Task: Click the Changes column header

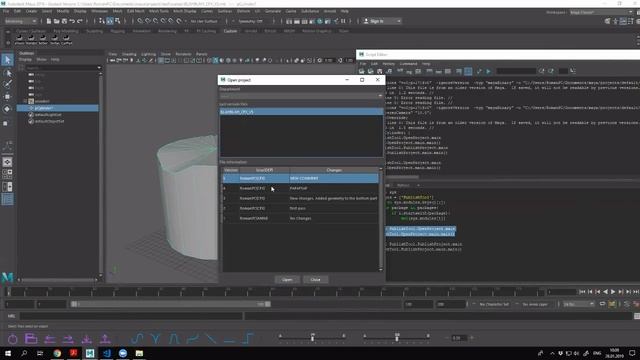Action: pos(334,170)
